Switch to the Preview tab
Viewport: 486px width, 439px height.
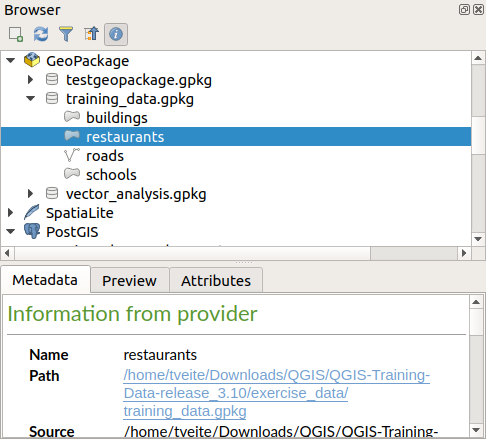tap(129, 281)
